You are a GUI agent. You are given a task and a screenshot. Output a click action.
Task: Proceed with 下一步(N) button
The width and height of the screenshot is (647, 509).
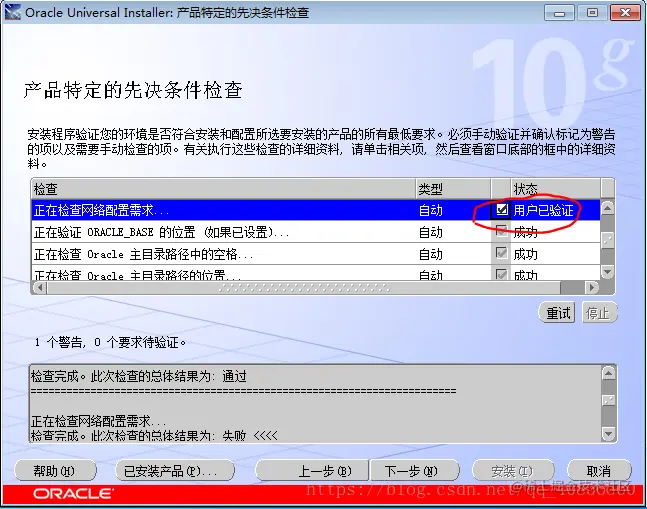click(x=414, y=471)
